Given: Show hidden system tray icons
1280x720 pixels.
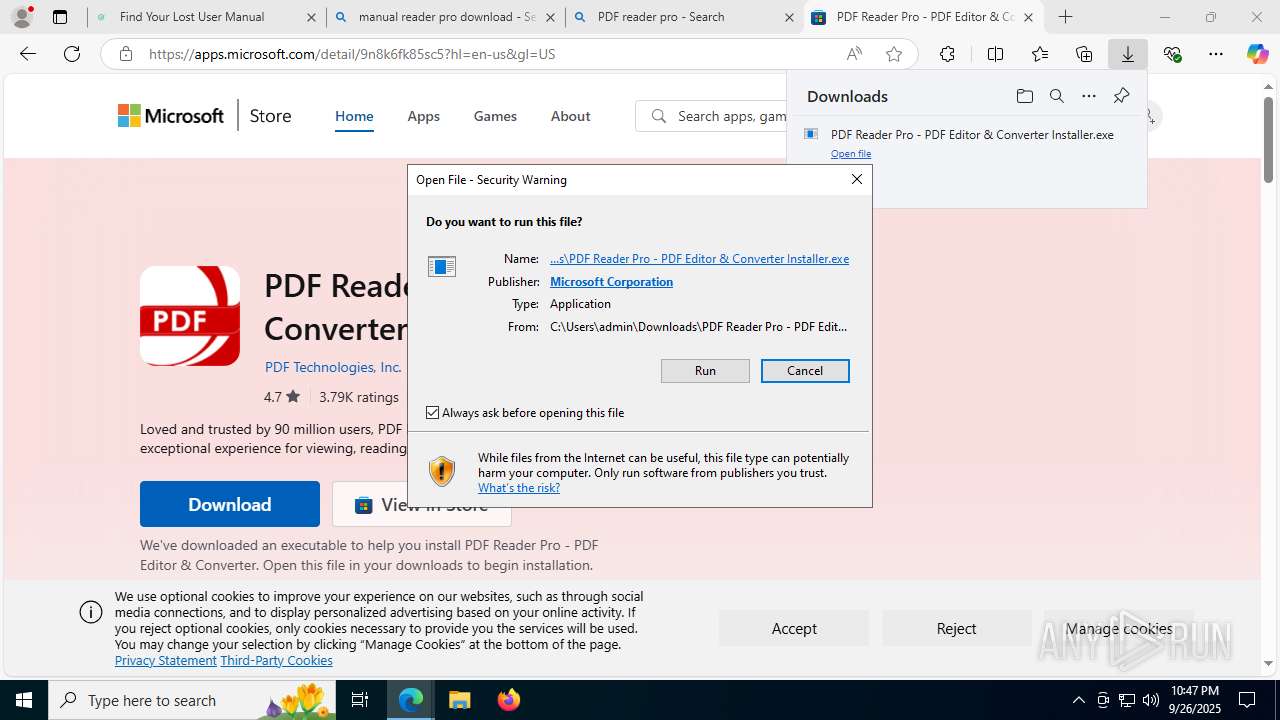Looking at the screenshot, I should [x=1078, y=700].
